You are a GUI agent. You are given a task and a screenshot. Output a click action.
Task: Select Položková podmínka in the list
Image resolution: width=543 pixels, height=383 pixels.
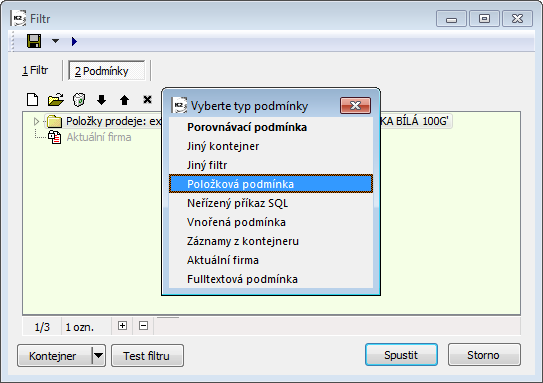(271, 184)
